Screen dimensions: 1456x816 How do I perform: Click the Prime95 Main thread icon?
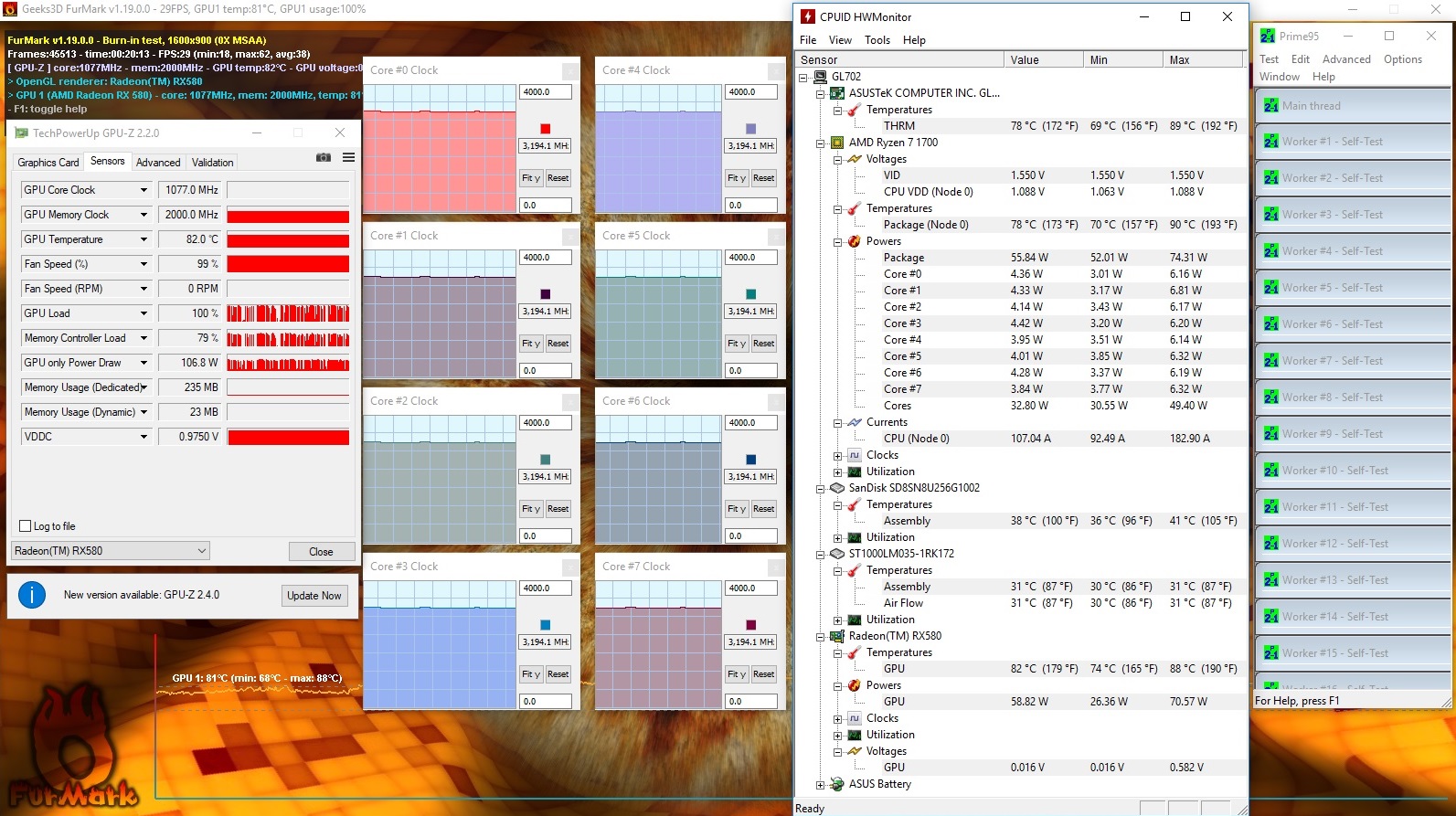click(x=1271, y=106)
